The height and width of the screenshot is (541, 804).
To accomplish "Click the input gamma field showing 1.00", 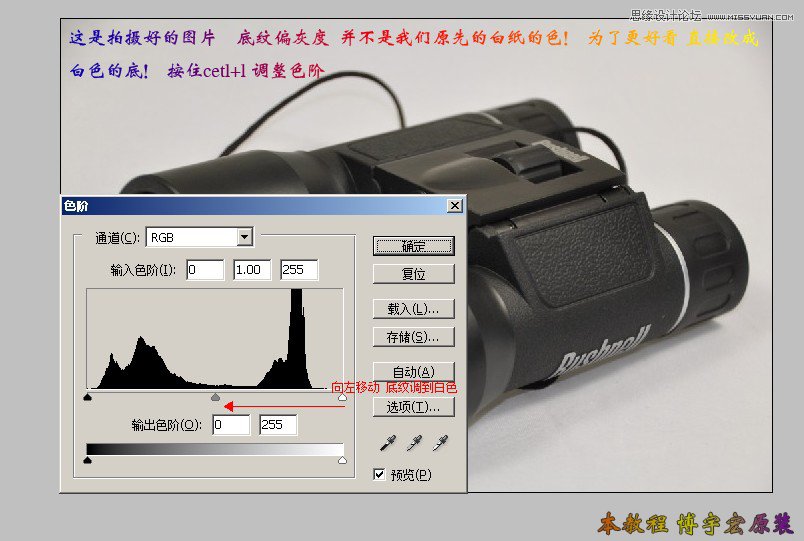I will pyautogui.click(x=252, y=270).
